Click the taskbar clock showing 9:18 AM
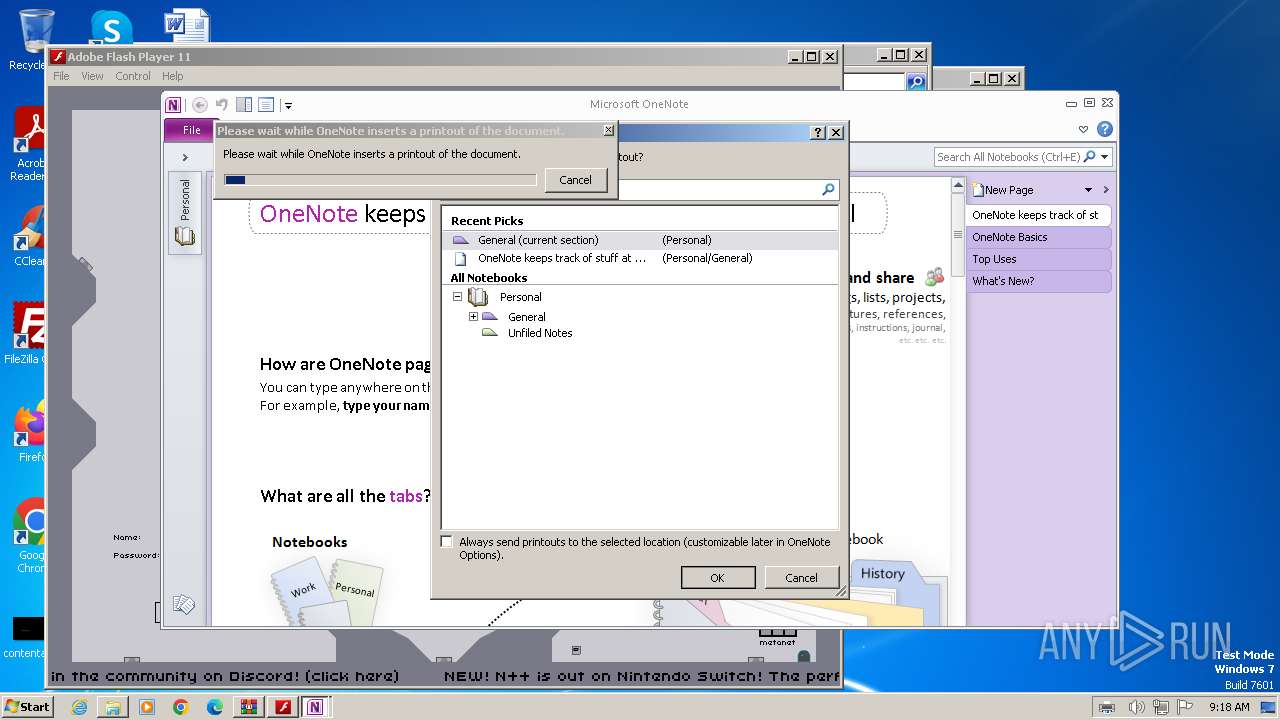The height and width of the screenshot is (720, 1280). 1229,707
